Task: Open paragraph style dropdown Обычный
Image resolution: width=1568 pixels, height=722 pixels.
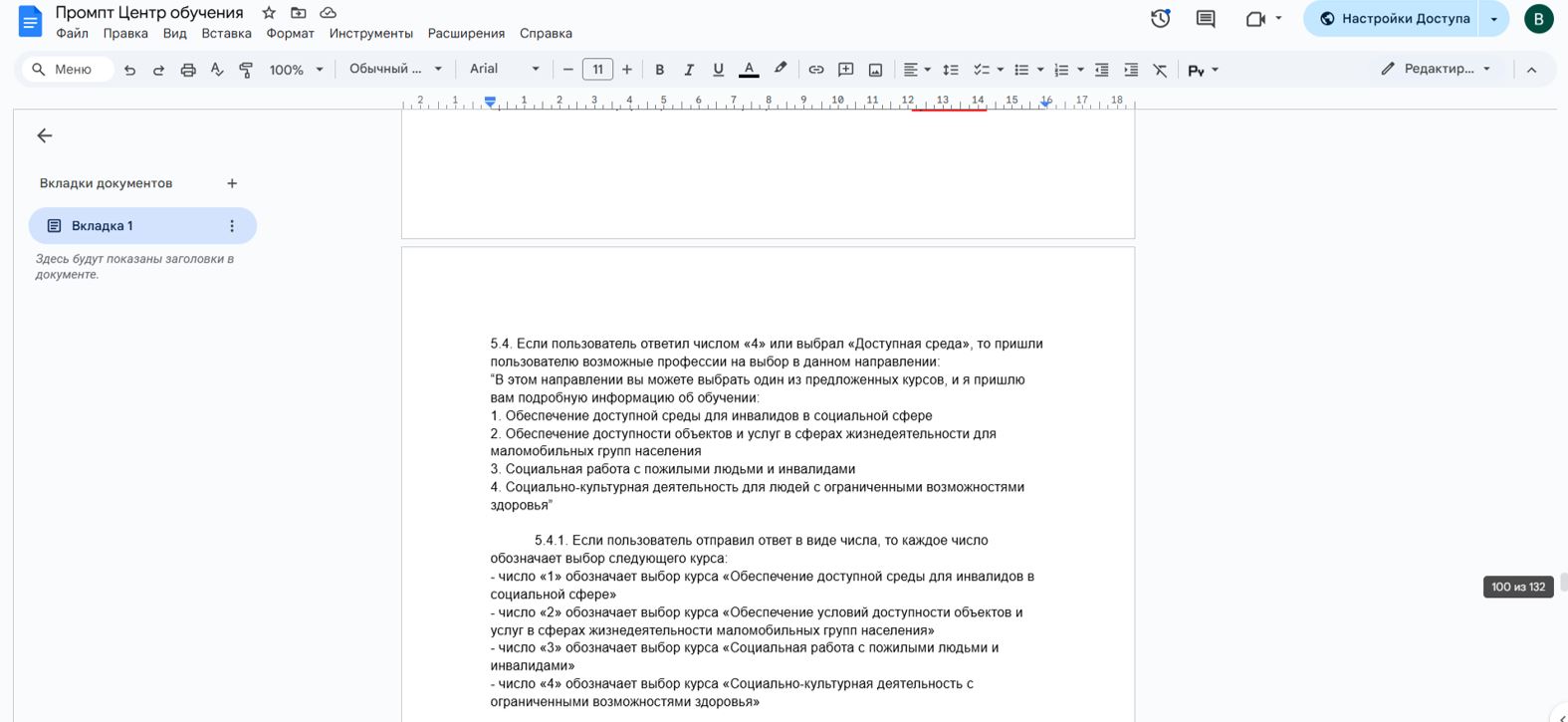Action: point(395,69)
